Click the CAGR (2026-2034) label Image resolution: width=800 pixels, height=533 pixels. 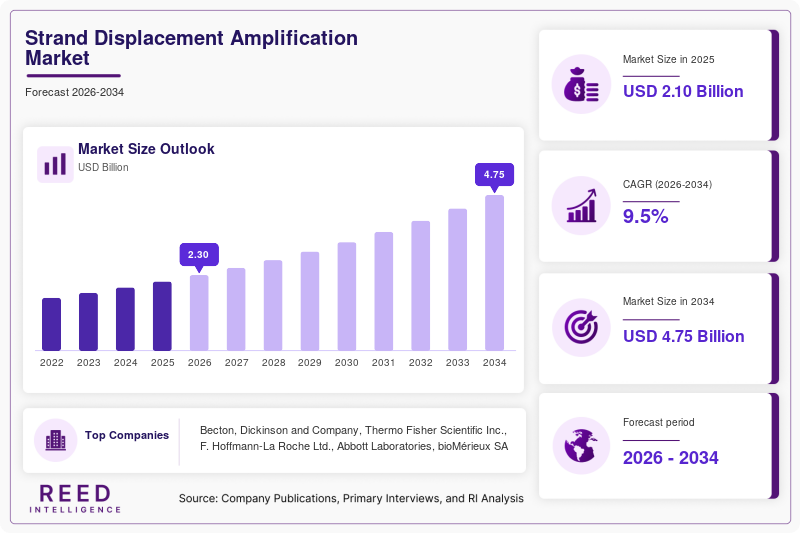[667, 184]
